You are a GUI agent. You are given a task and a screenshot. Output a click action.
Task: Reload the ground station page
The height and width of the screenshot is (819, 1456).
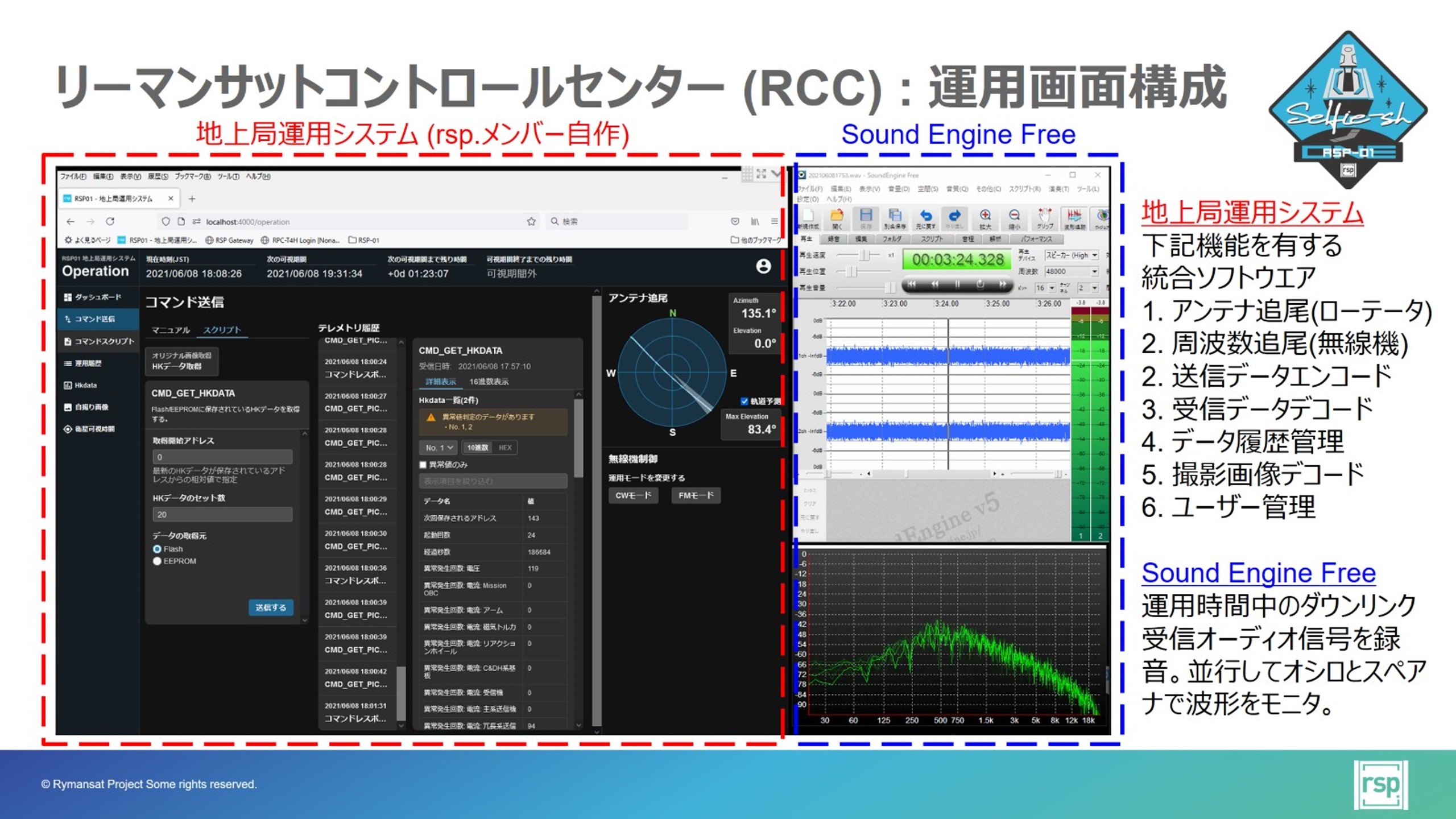point(110,221)
